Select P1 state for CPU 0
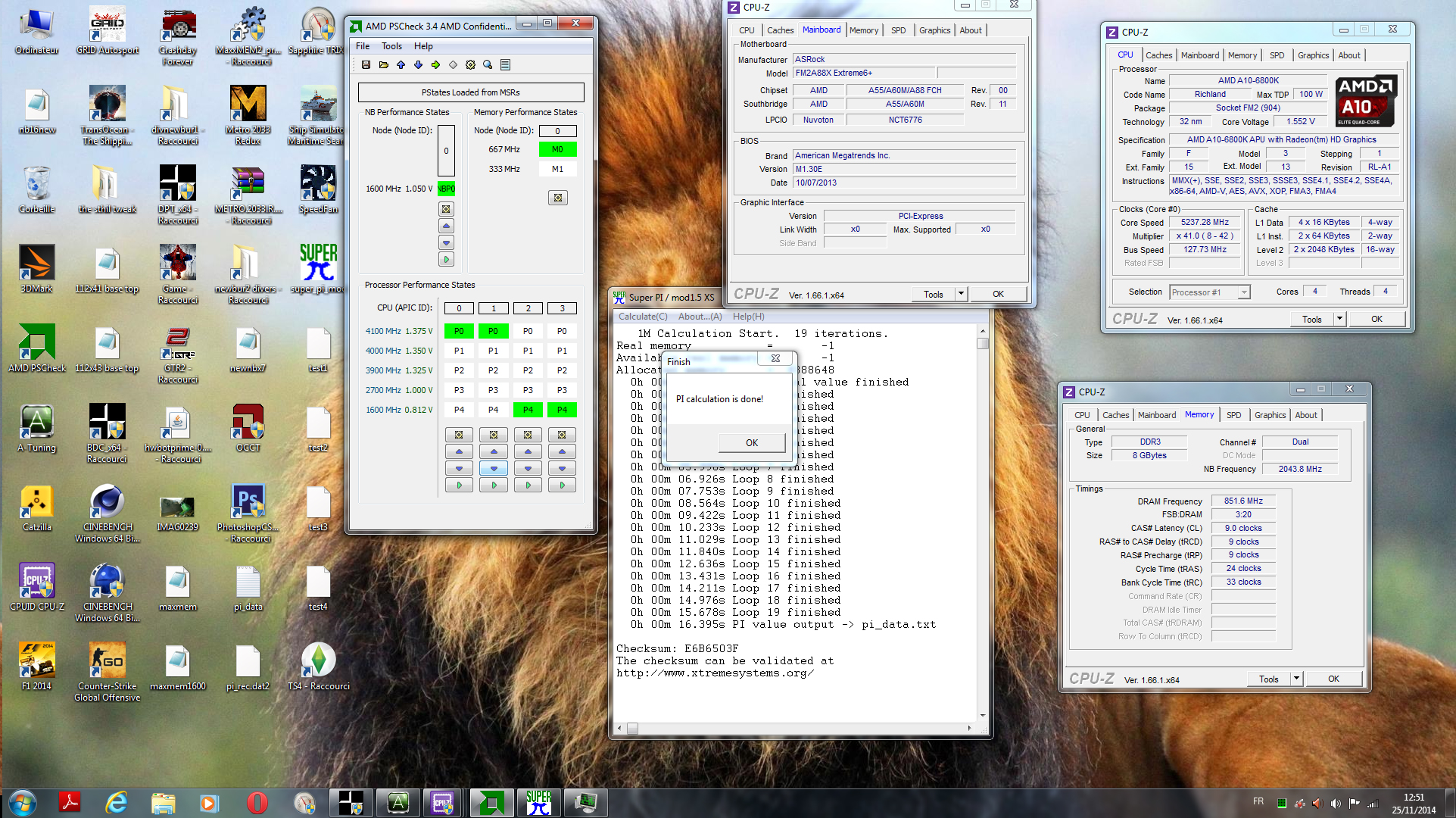 click(x=459, y=351)
